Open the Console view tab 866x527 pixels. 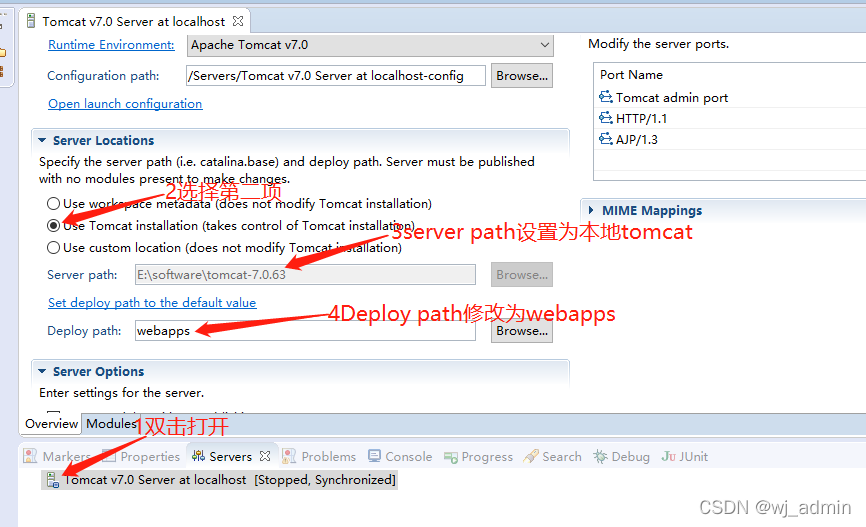tap(400, 457)
